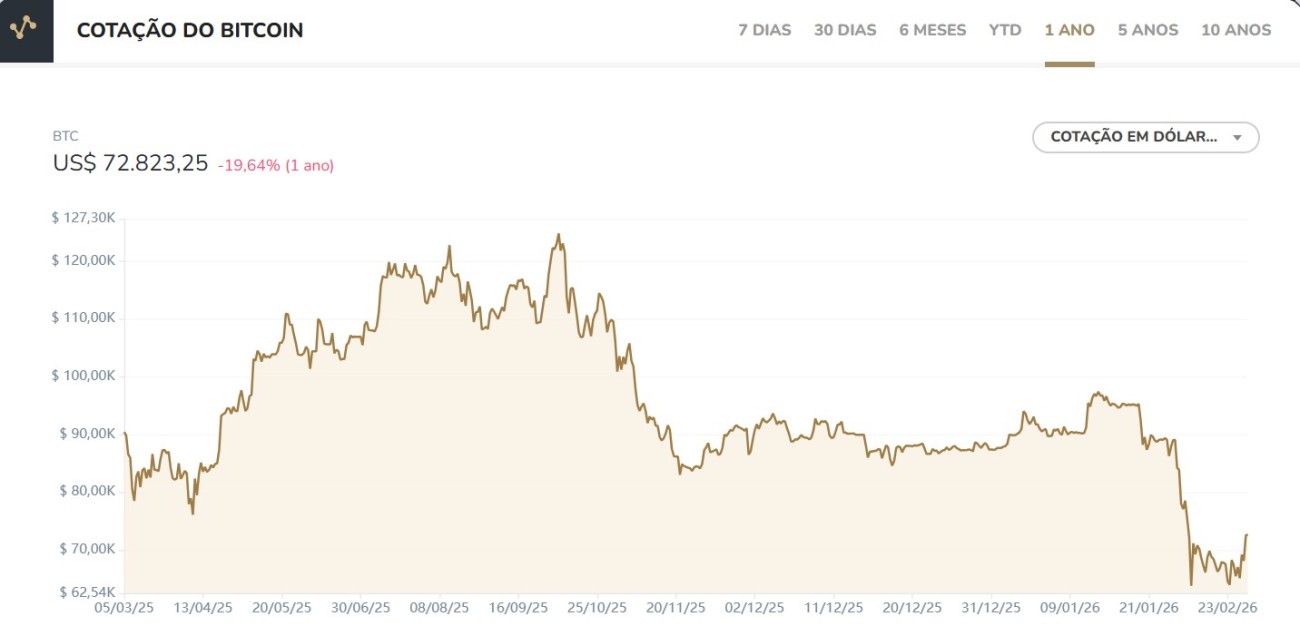The height and width of the screenshot is (626, 1300).
Task: View the 6 MESES price chart
Action: coord(932,30)
